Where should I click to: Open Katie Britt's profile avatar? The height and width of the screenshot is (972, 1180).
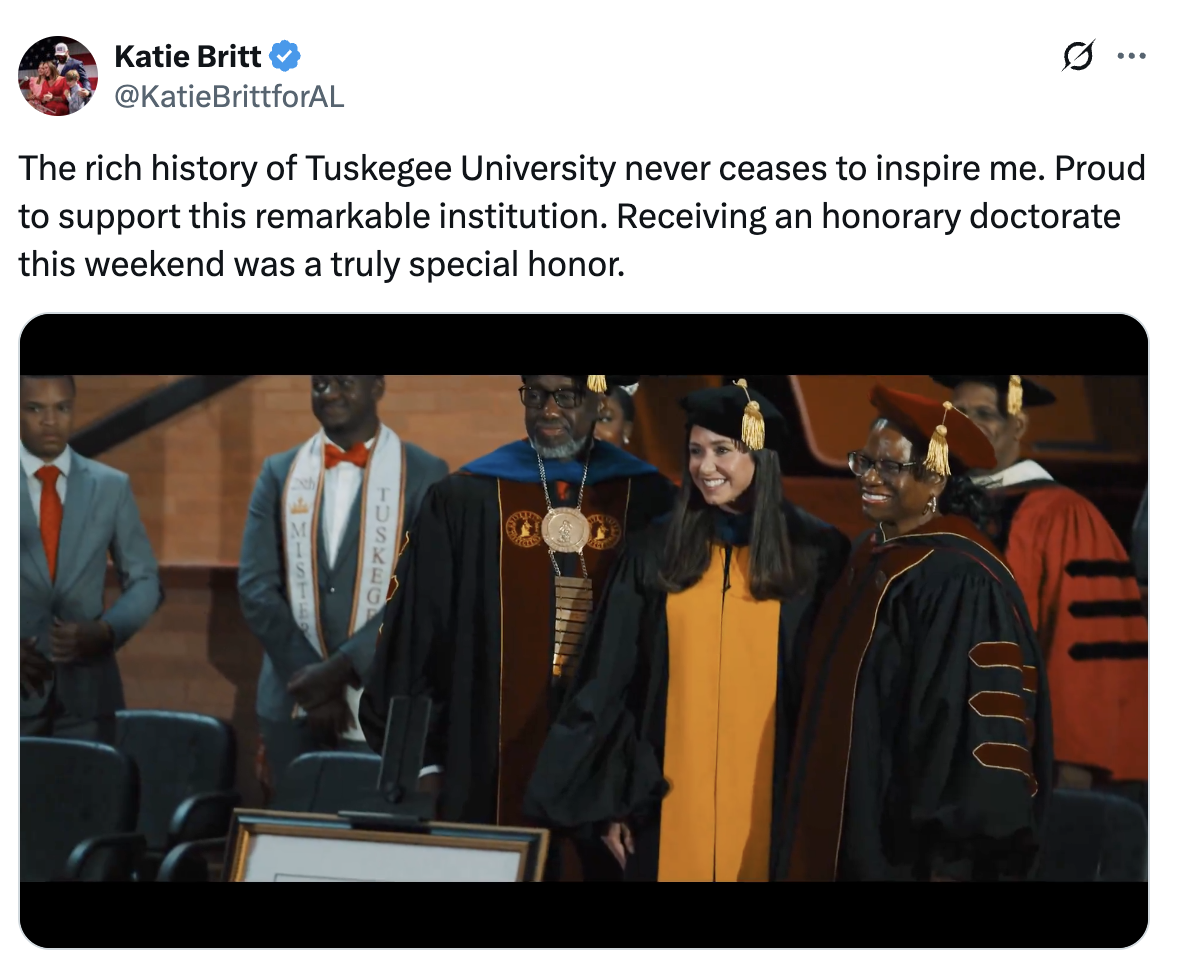pos(58,76)
